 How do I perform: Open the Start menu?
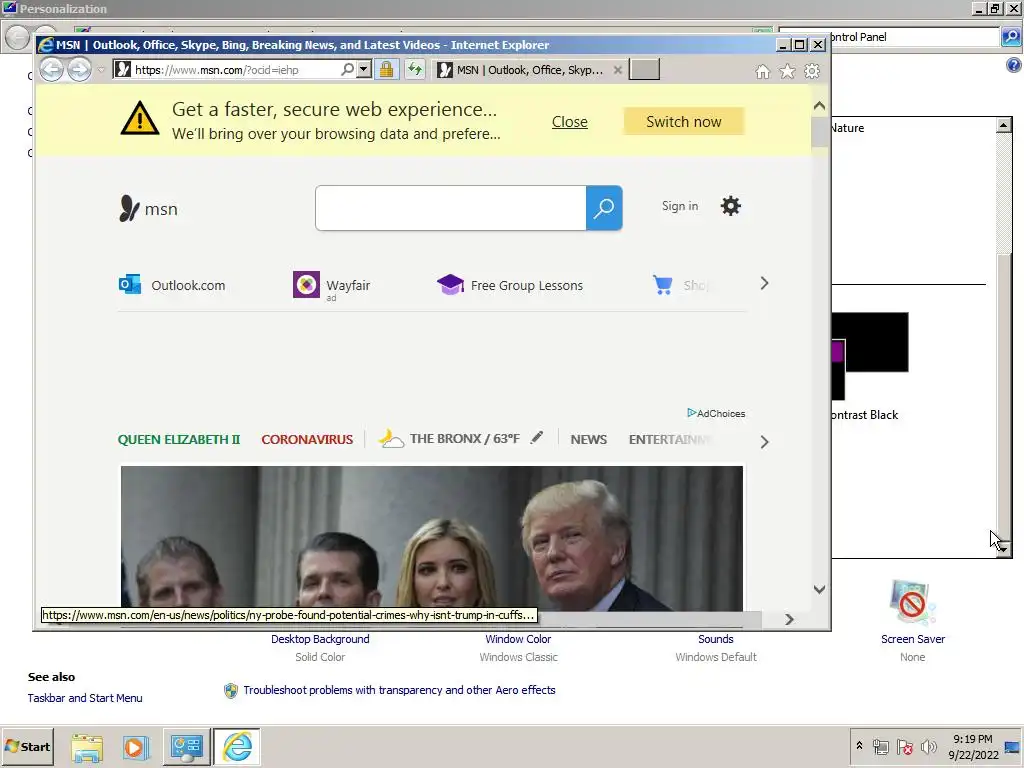[27, 746]
